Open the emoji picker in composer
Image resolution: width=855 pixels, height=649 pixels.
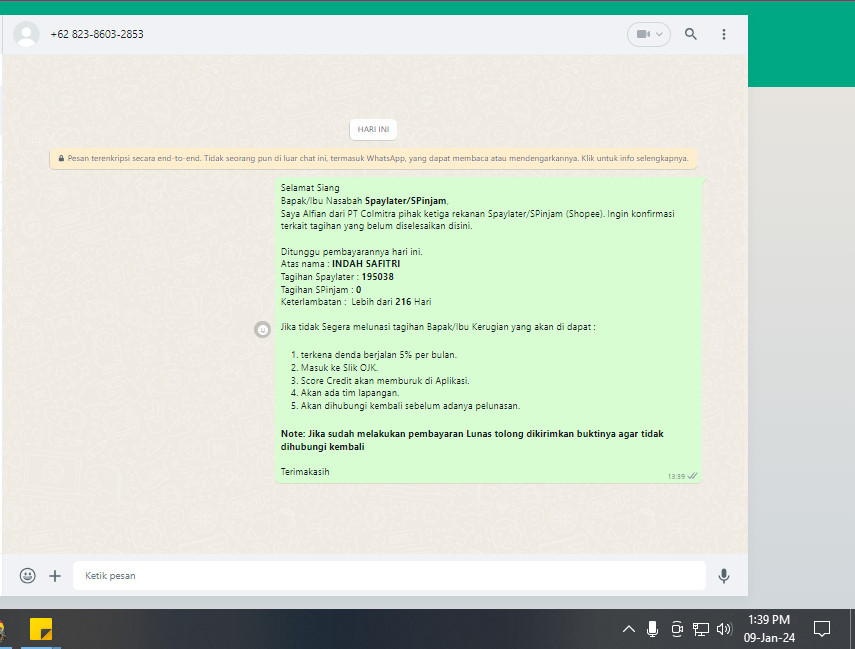click(x=28, y=575)
